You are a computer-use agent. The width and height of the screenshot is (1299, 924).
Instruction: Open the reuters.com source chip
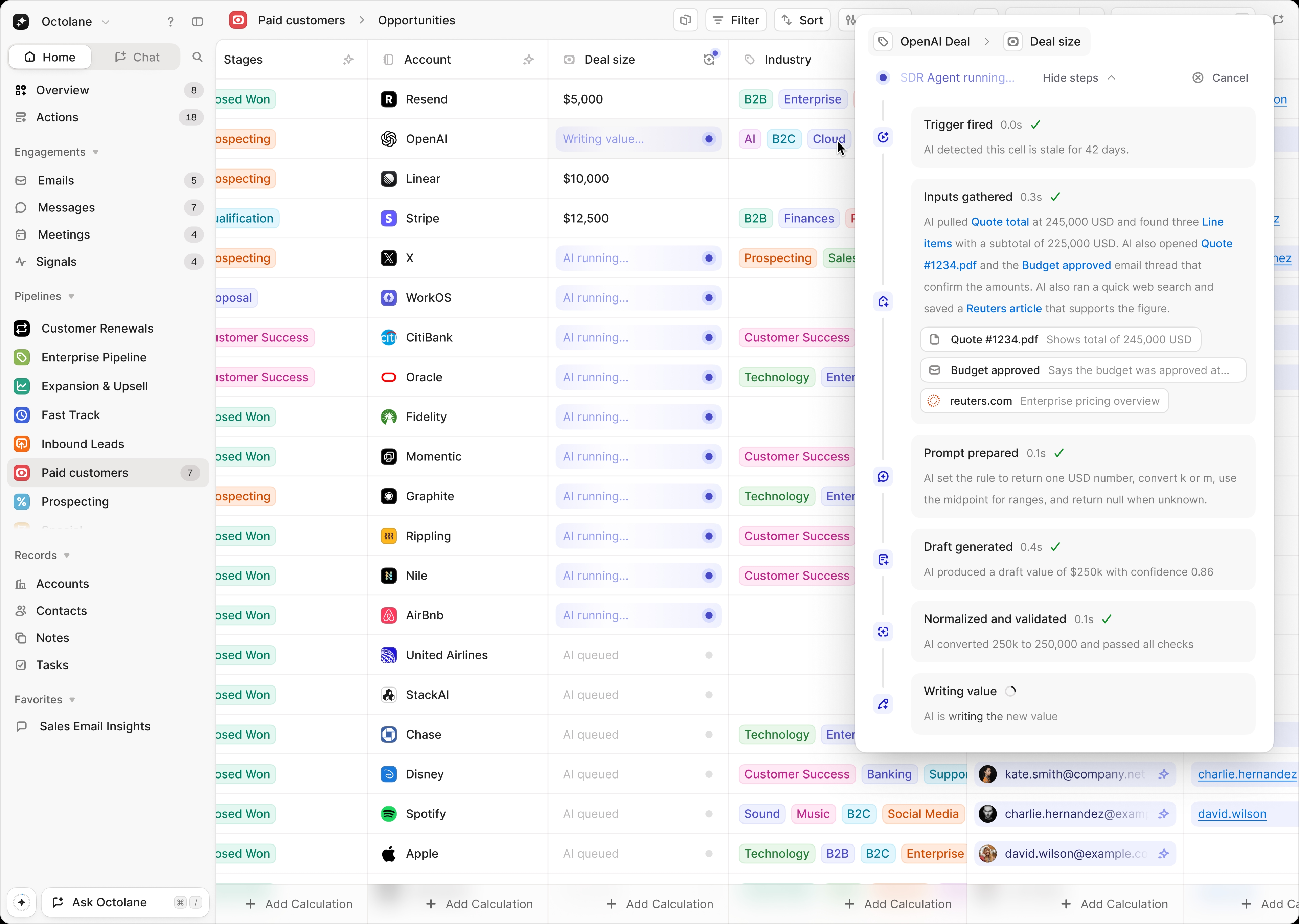[1044, 401]
